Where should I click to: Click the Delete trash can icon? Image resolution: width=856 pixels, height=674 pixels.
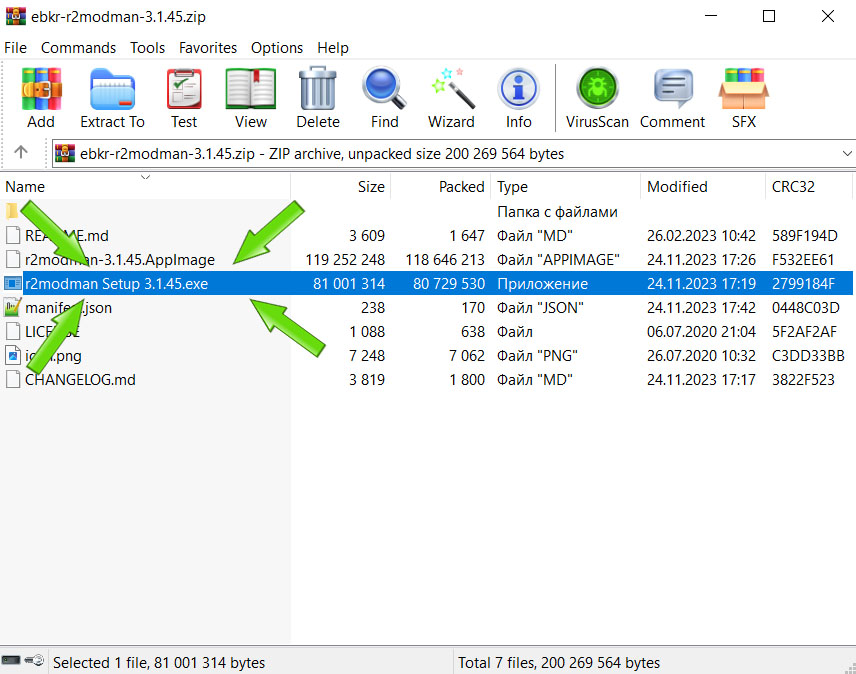[318, 88]
